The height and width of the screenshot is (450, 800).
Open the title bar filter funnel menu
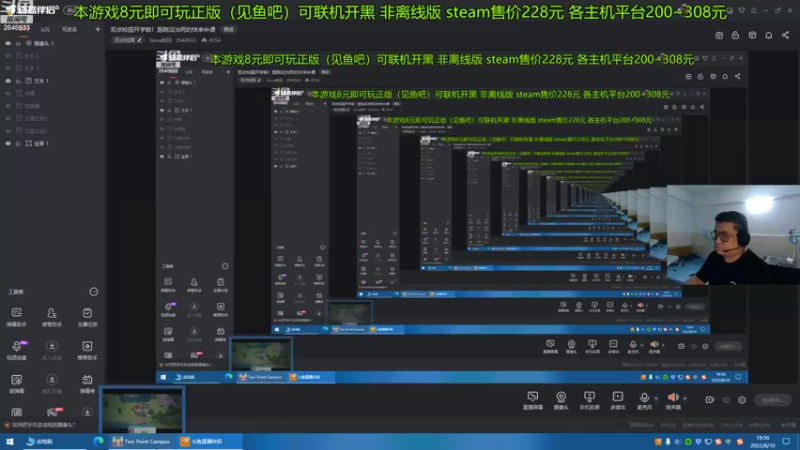pos(741,10)
